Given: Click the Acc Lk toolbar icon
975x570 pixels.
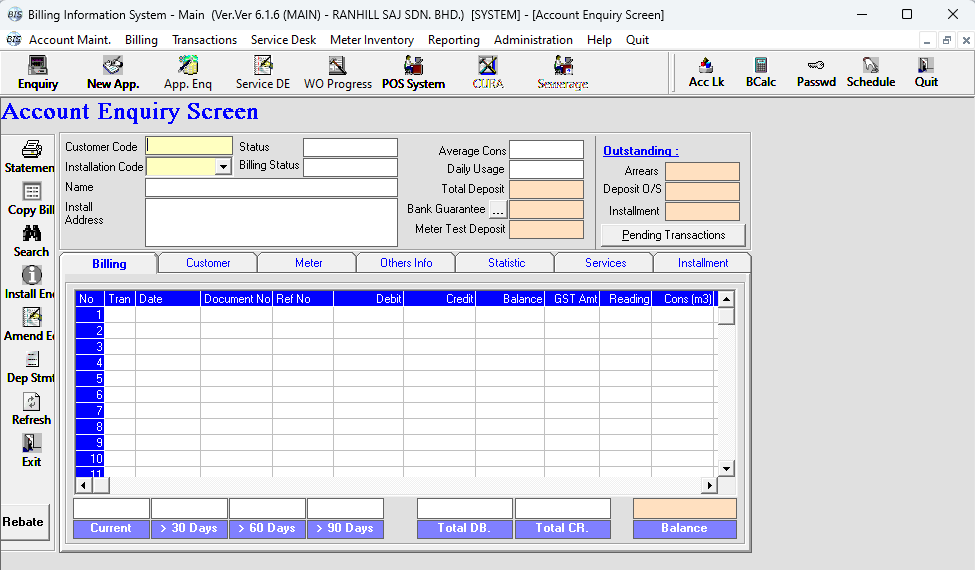Looking at the screenshot, I should click(706, 72).
